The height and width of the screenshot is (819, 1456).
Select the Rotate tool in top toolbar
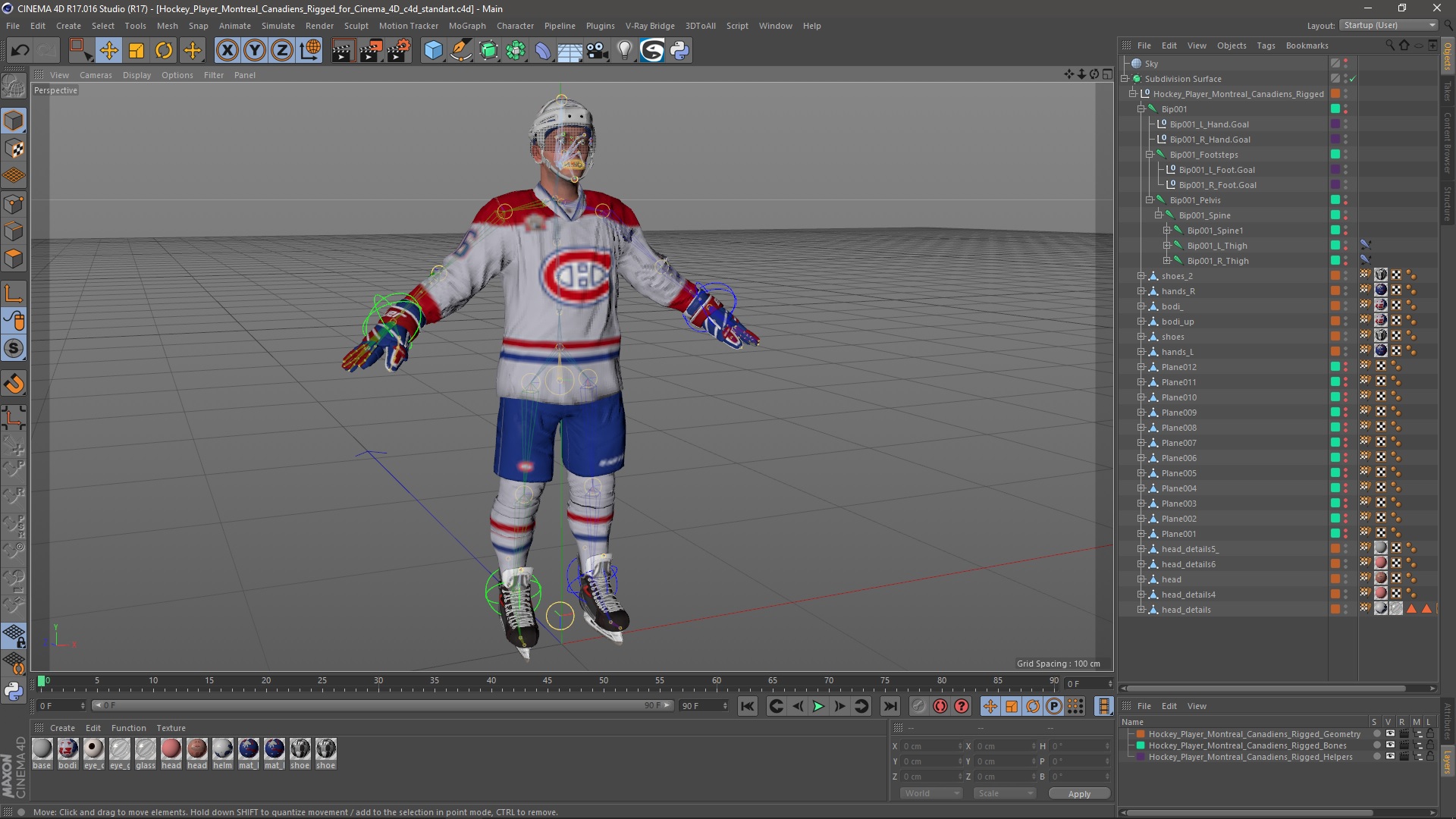164,51
